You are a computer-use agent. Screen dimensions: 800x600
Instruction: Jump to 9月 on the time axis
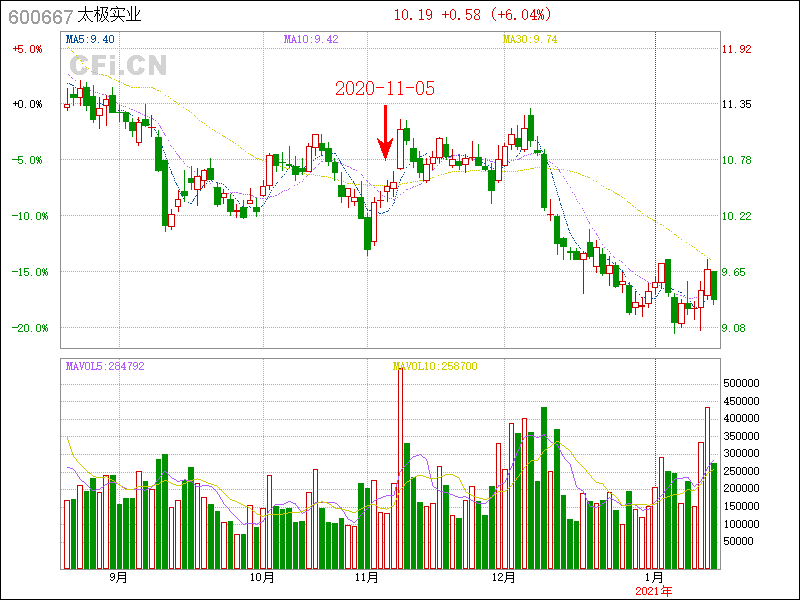click(118, 577)
